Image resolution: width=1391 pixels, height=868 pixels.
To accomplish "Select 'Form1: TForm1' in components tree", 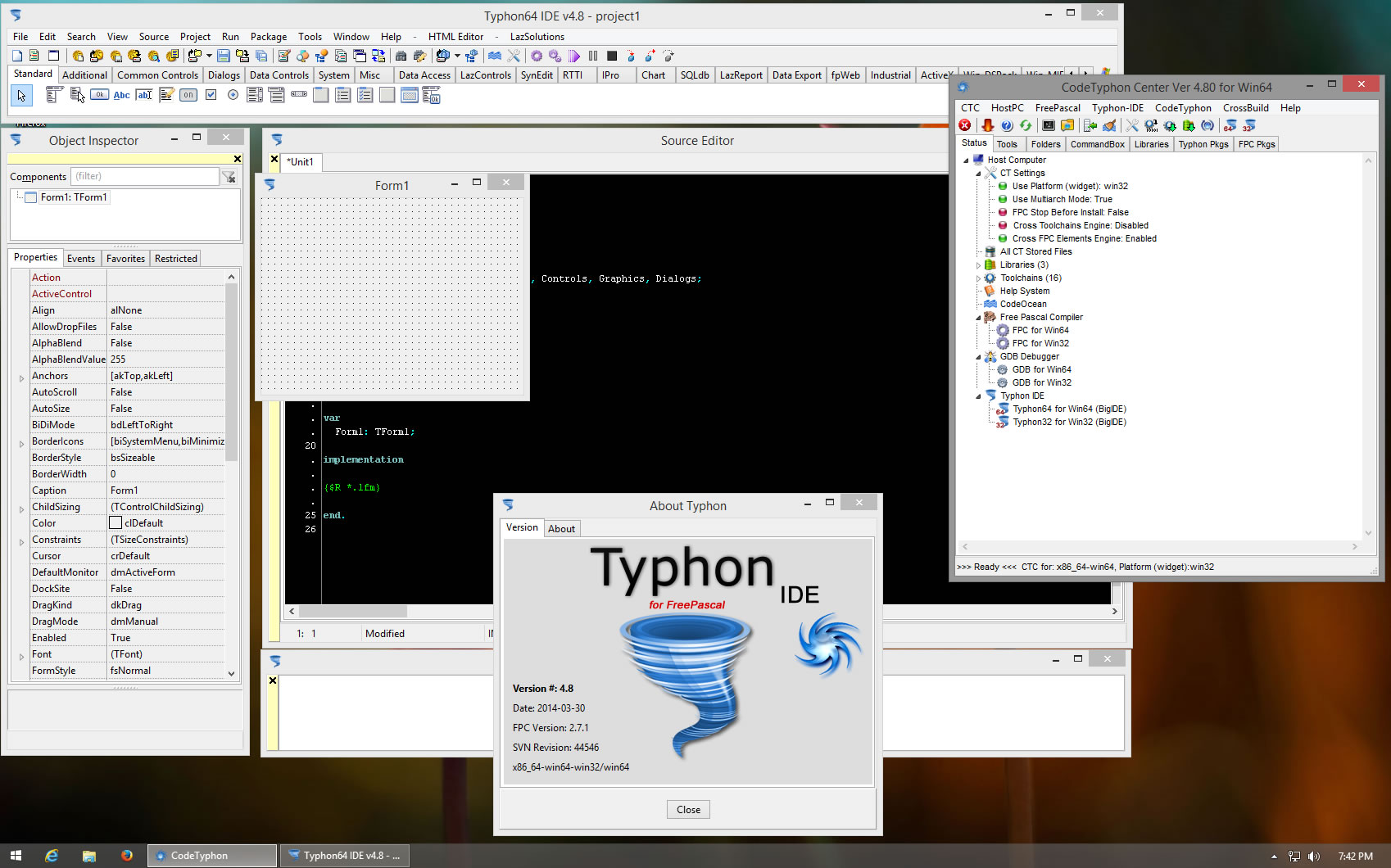I will pos(74,197).
